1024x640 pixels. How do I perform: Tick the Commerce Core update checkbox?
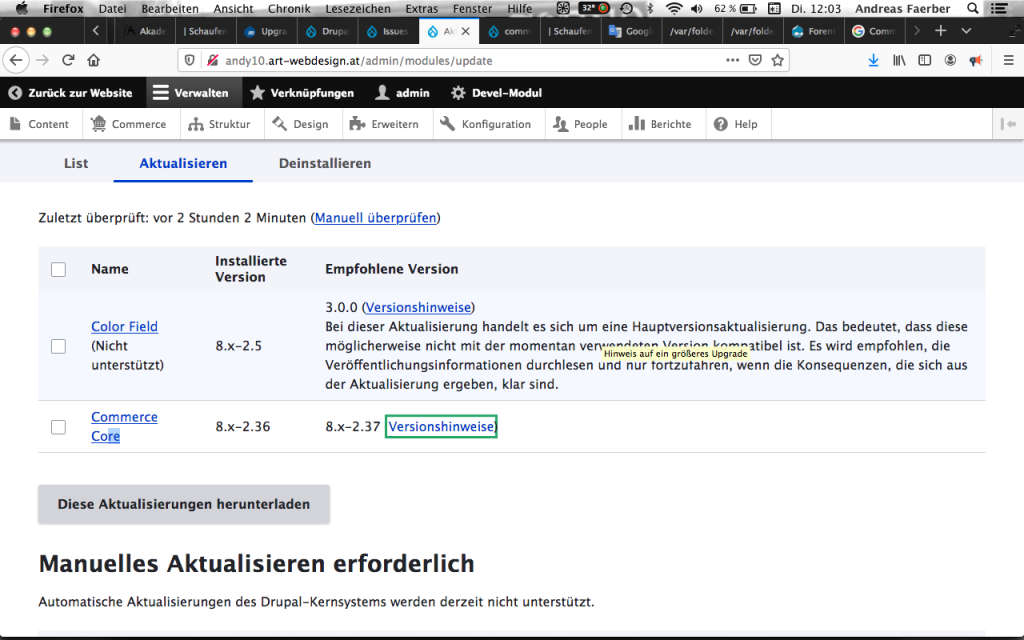click(59, 427)
